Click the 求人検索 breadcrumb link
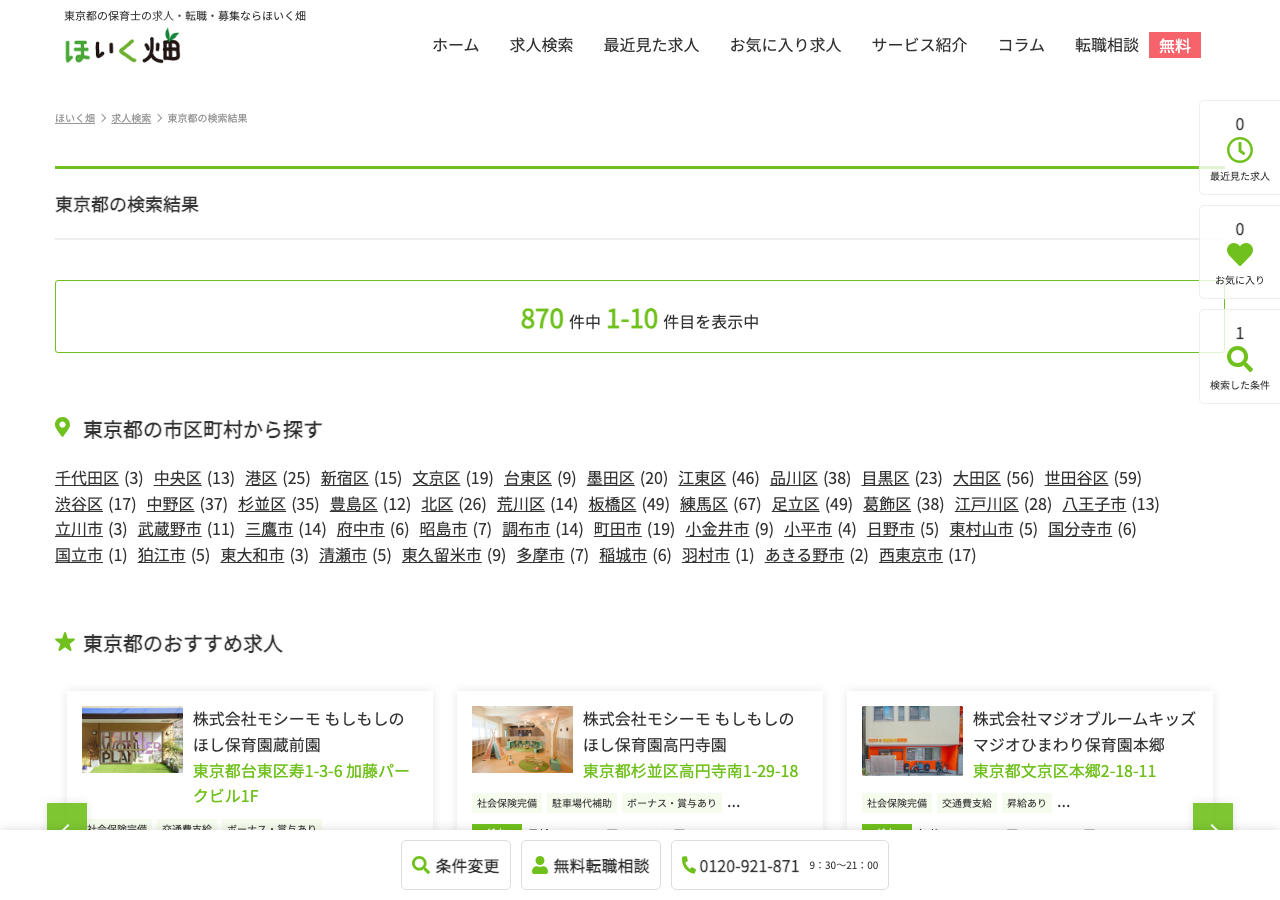This screenshot has width=1280, height=900. click(131, 118)
